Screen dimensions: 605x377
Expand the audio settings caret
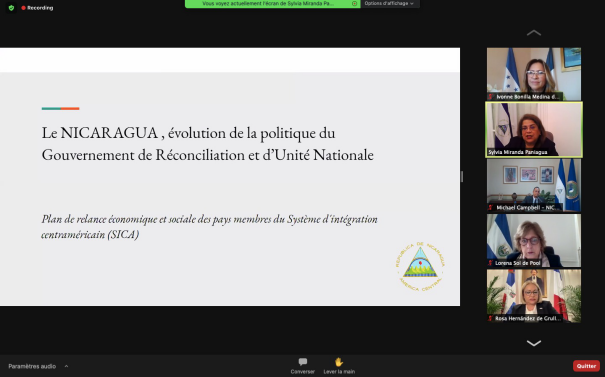tap(66, 366)
